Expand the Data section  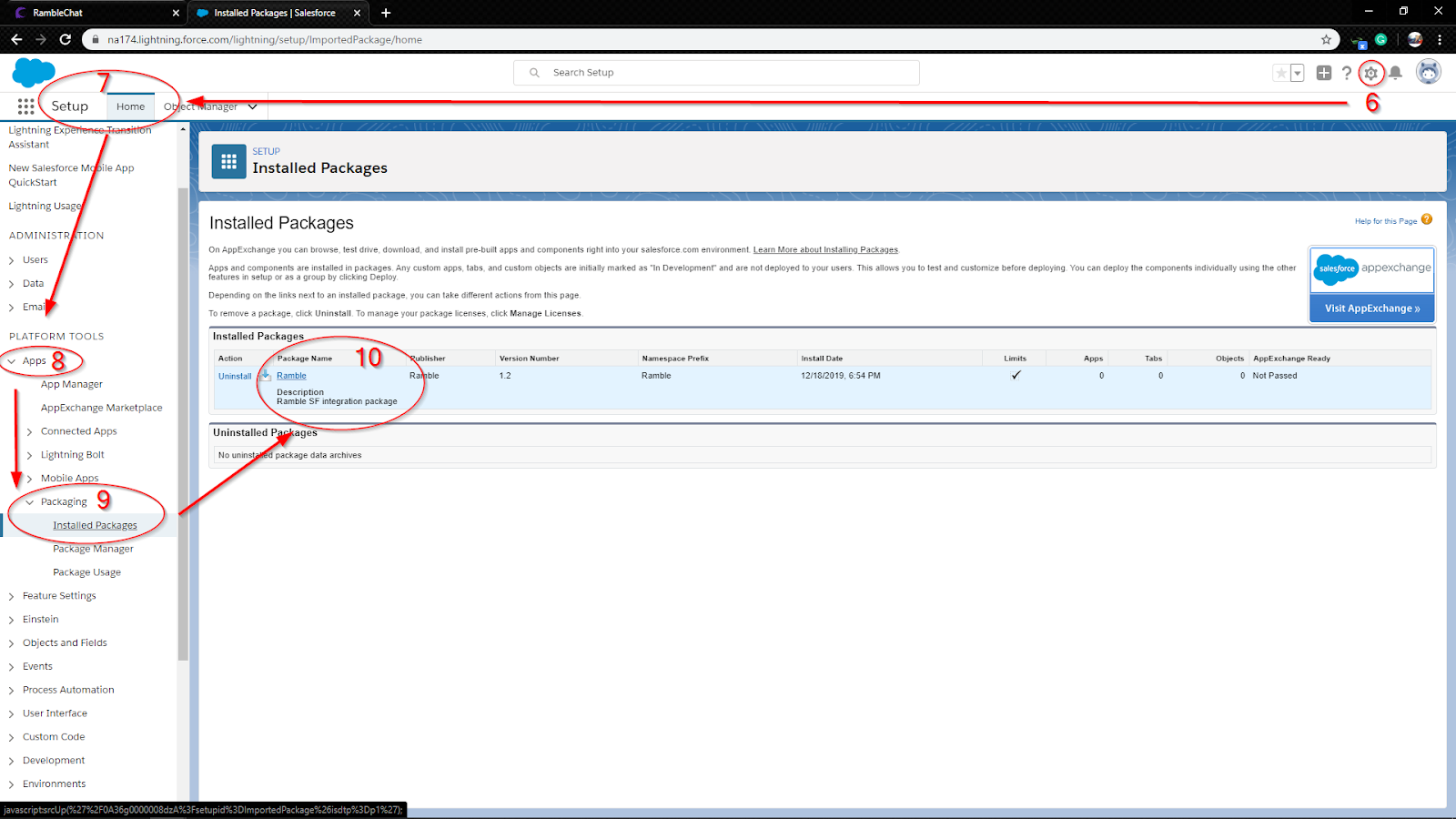pos(11,284)
